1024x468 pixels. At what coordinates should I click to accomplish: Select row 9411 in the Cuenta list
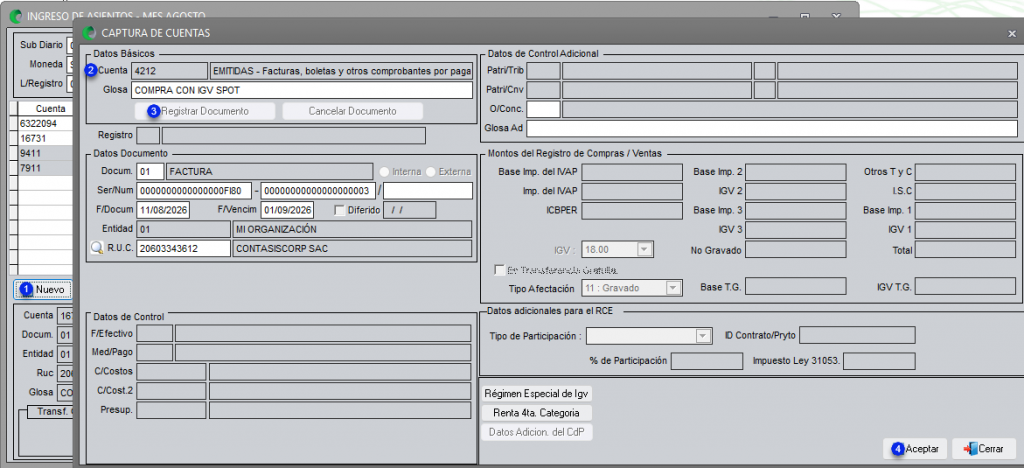(43, 153)
